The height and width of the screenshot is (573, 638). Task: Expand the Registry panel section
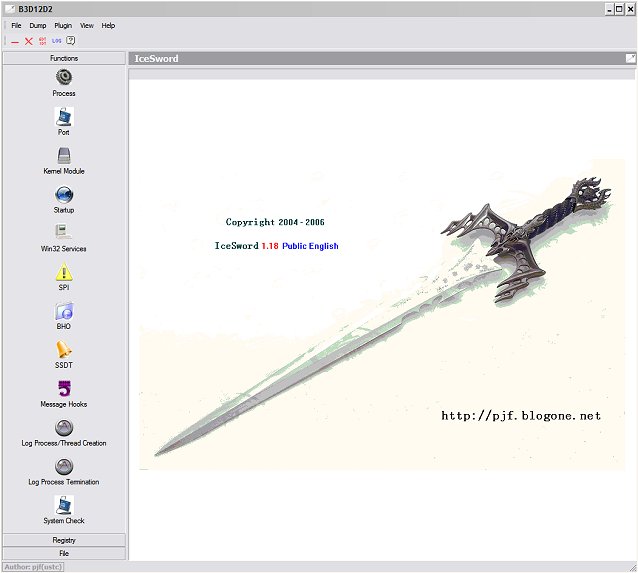[x=64, y=540]
